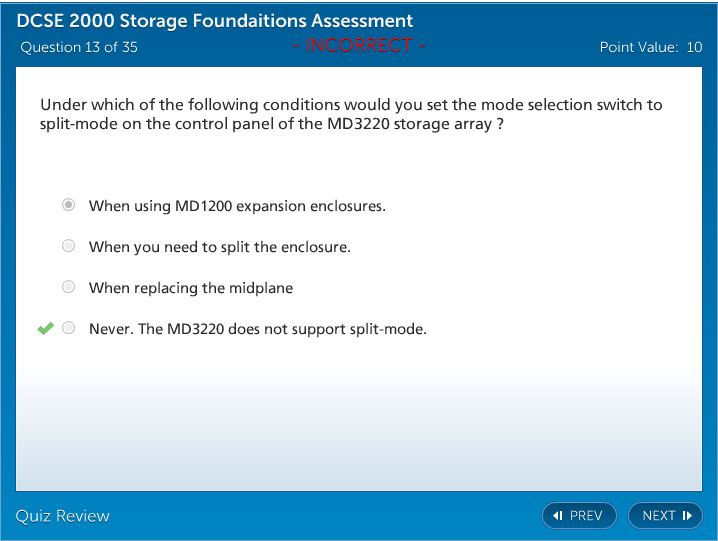Image resolution: width=718 pixels, height=541 pixels.
Task: Pick the 'replacing the midplane' radio button
Action: click(x=68, y=287)
